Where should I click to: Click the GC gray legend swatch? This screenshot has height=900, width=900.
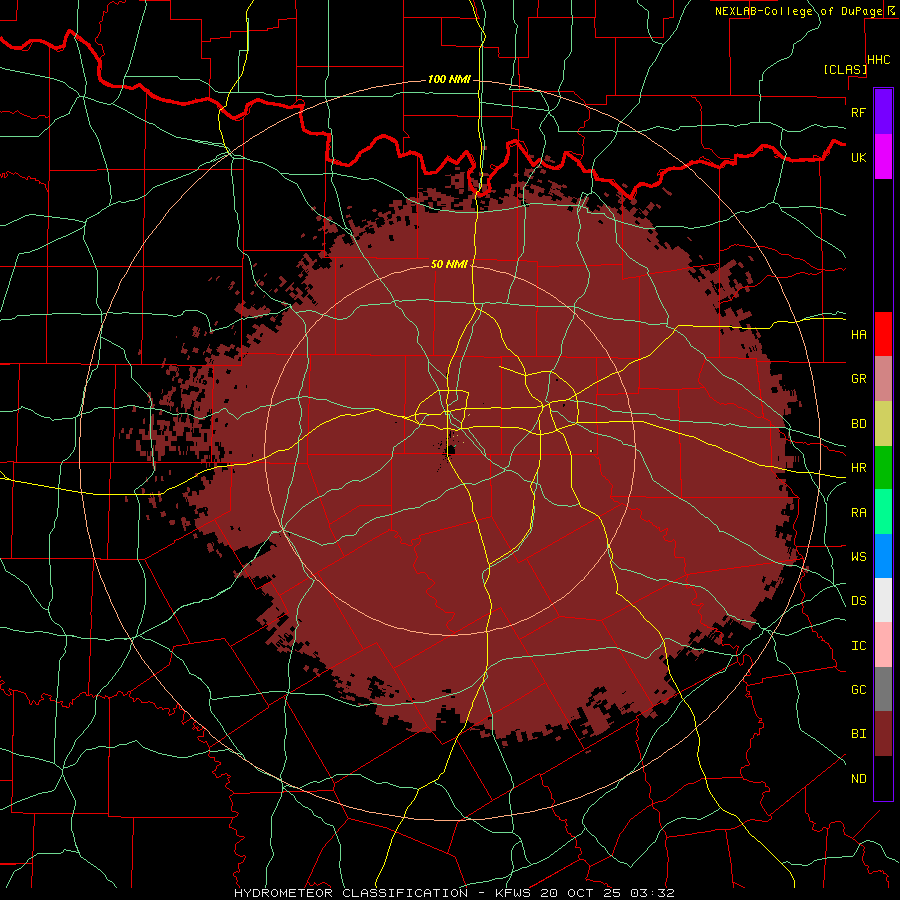883,689
